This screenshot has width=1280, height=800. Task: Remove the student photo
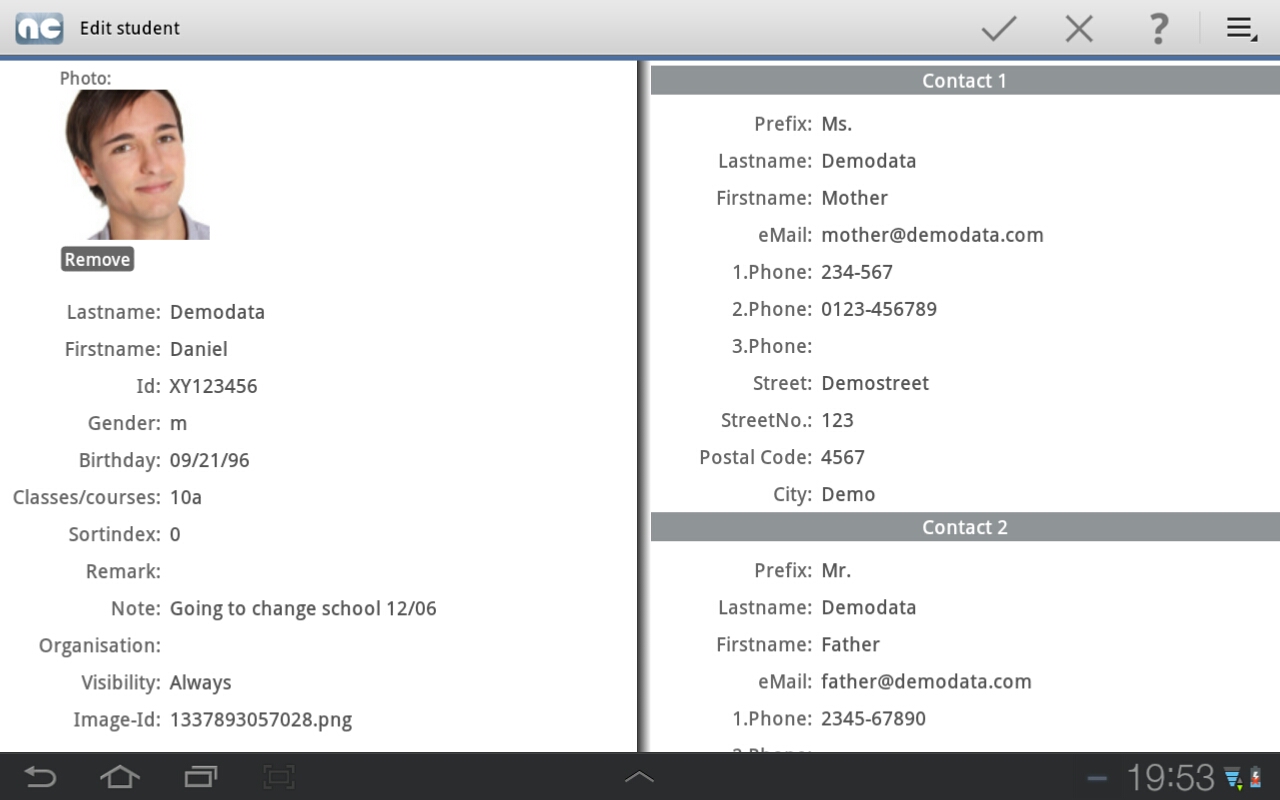97,259
